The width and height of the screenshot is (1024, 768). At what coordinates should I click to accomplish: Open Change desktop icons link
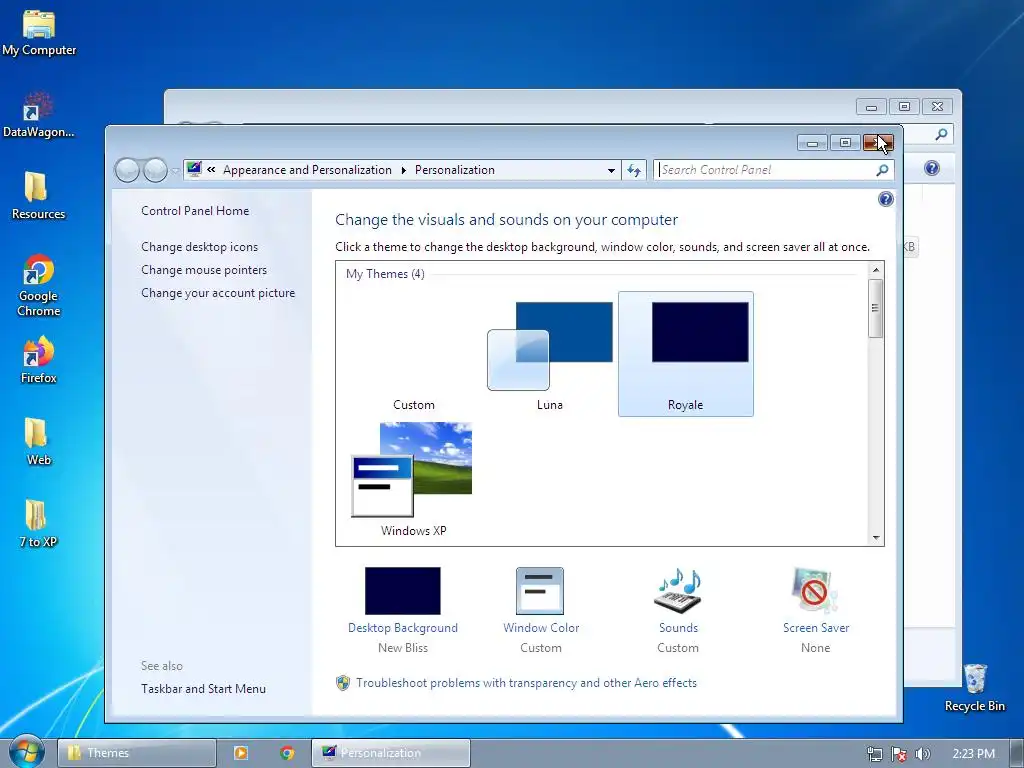[199, 247]
